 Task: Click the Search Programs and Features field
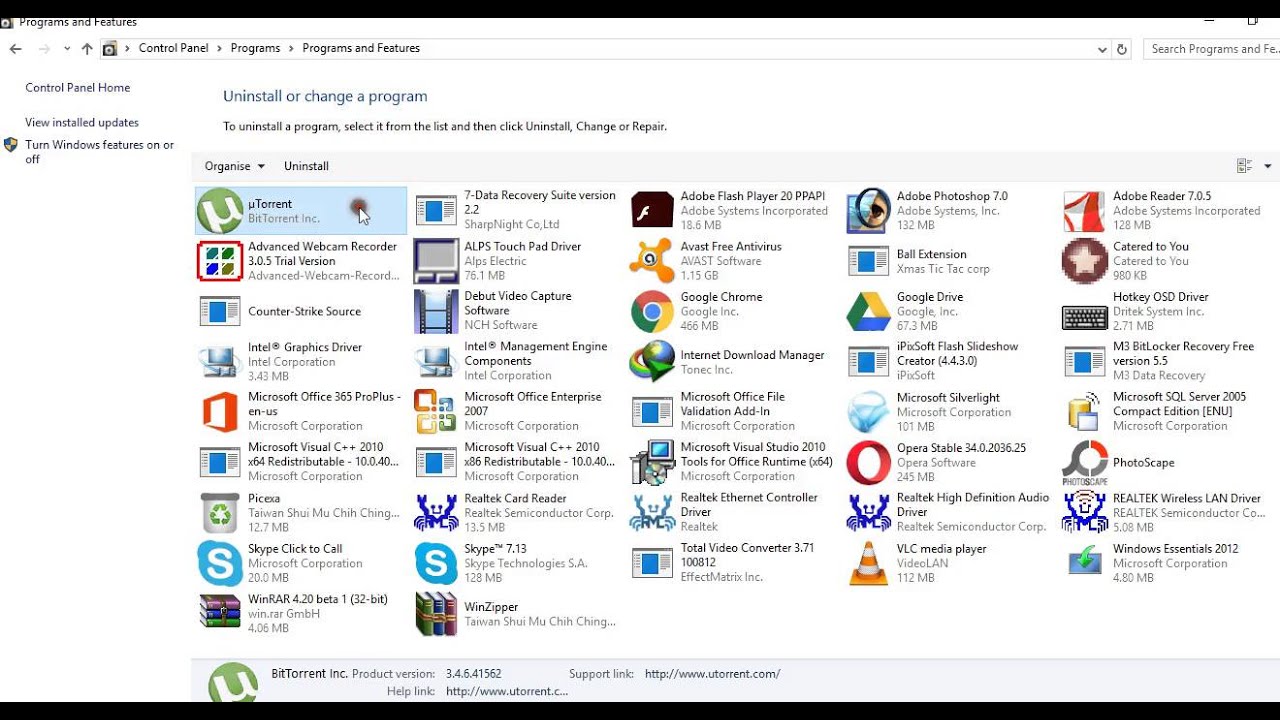click(1211, 49)
